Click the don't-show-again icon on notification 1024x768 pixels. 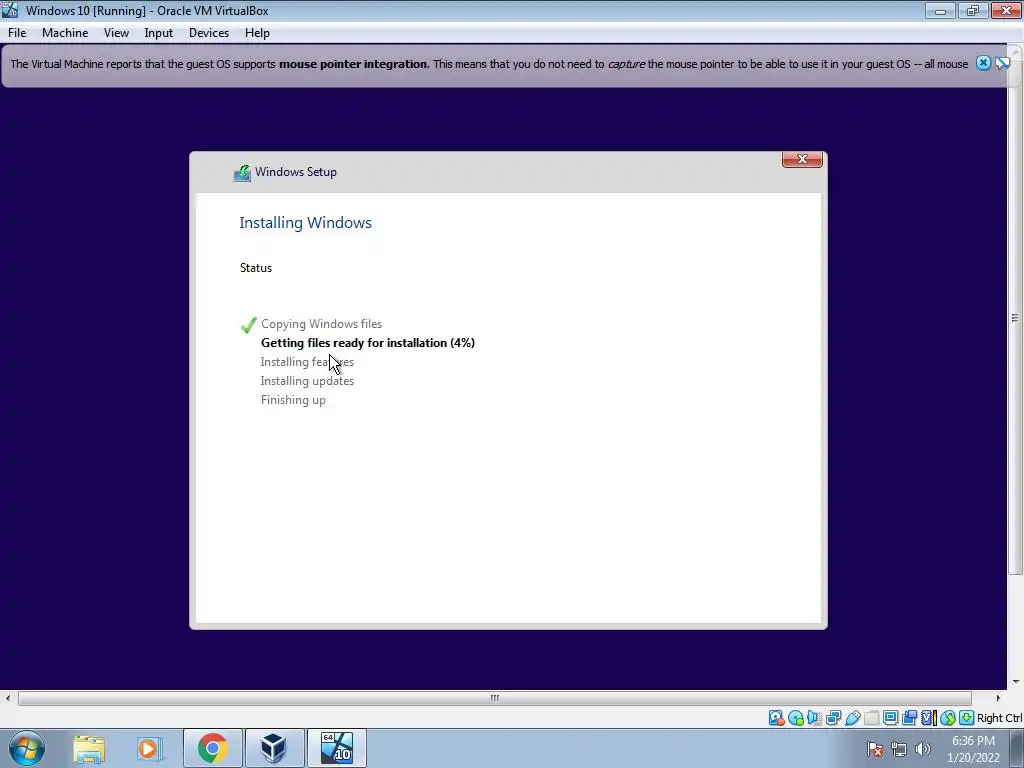[1002, 63]
